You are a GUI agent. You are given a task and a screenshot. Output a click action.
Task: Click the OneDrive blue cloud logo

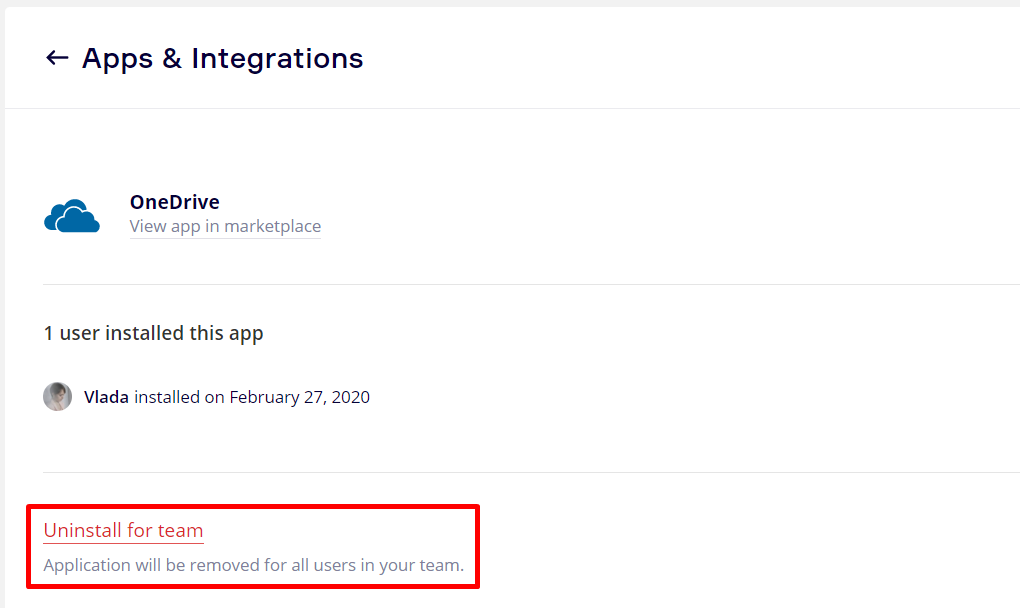tap(72, 215)
